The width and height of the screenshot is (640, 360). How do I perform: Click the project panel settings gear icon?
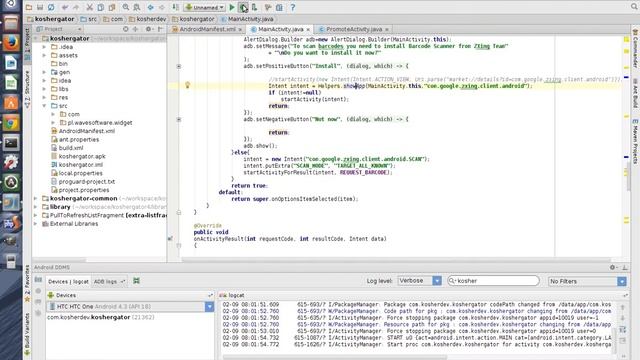pos(149,29)
